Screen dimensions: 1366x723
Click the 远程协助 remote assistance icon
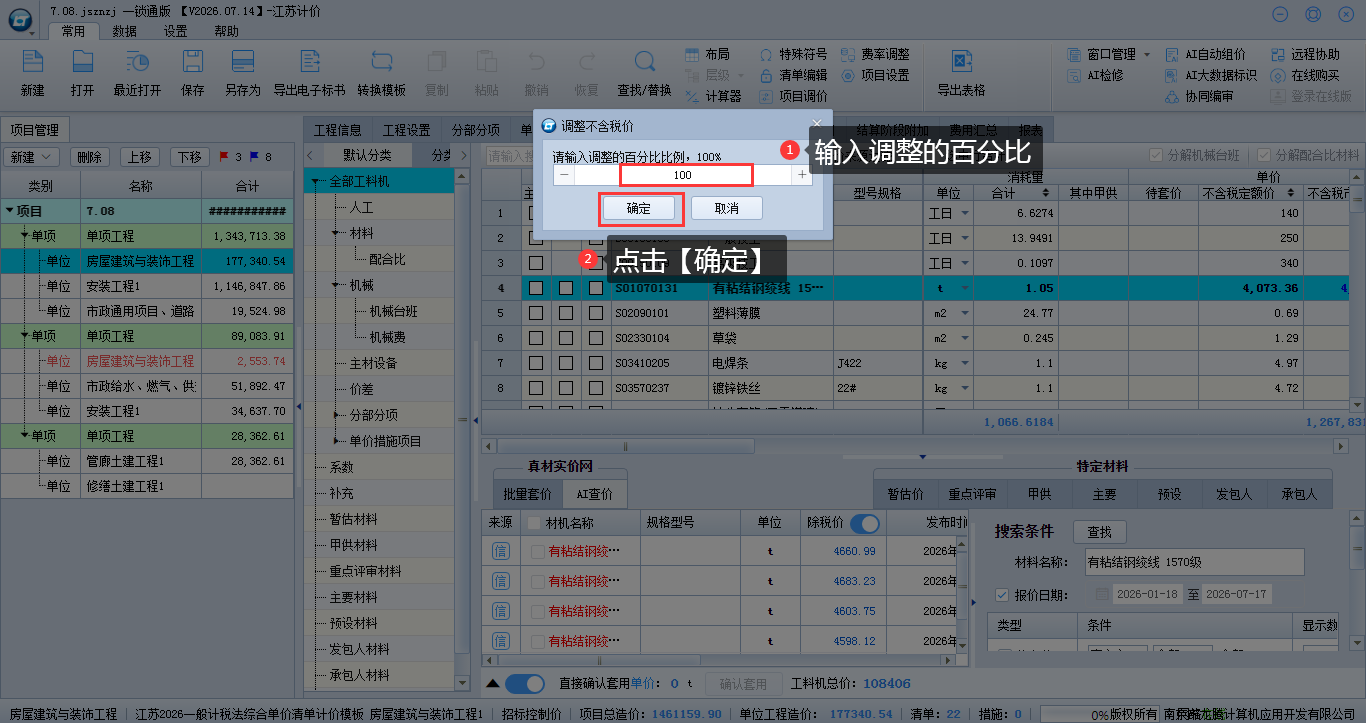pos(1279,54)
